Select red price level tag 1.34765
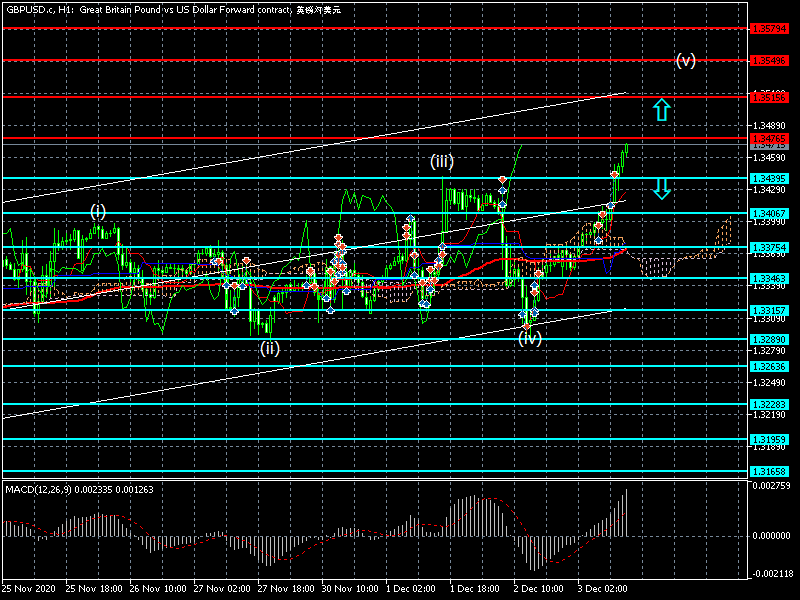The image size is (800, 600). click(x=769, y=138)
